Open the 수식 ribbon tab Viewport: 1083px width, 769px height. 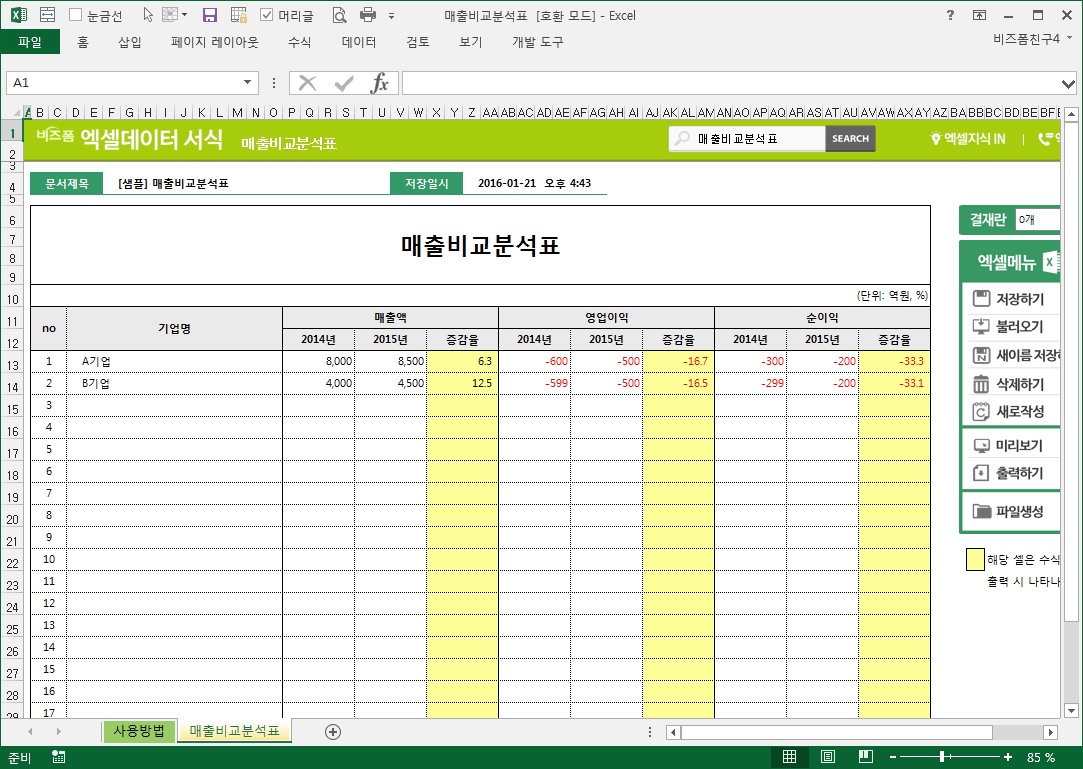pyautogui.click(x=299, y=42)
